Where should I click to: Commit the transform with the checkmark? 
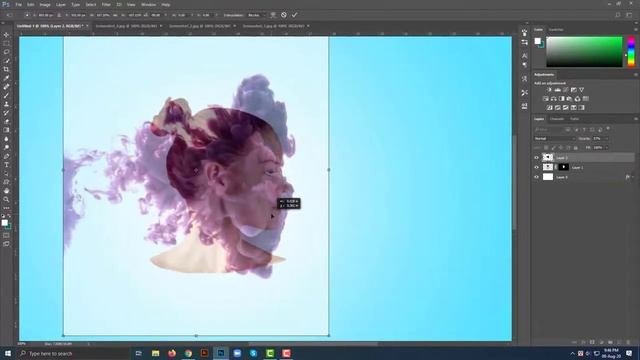pos(294,15)
